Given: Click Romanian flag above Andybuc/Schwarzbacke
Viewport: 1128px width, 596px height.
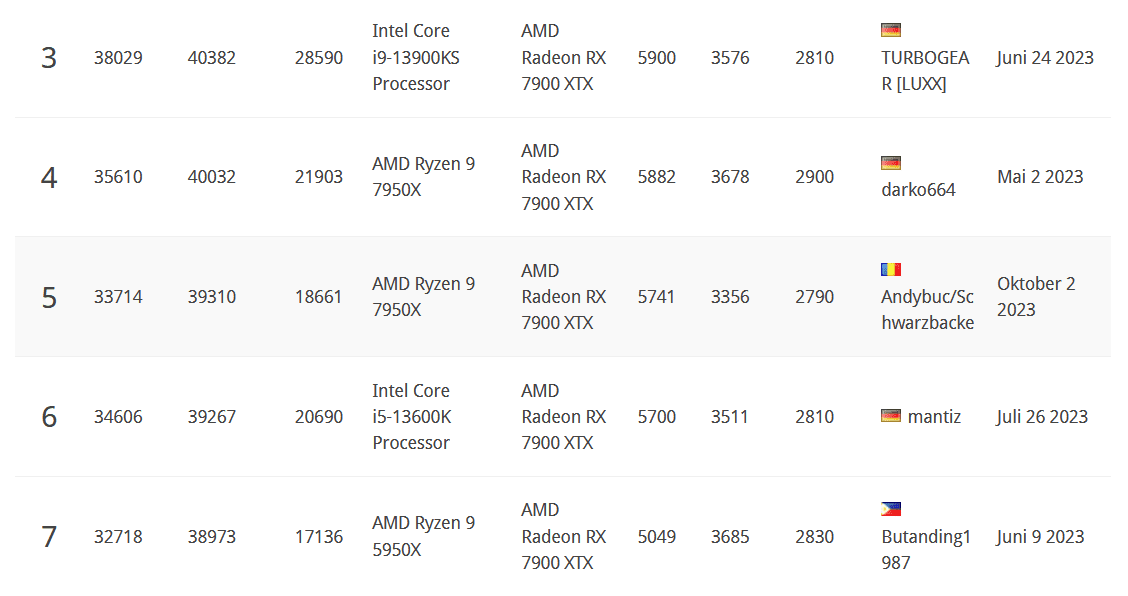Looking at the screenshot, I should [x=891, y=270].
